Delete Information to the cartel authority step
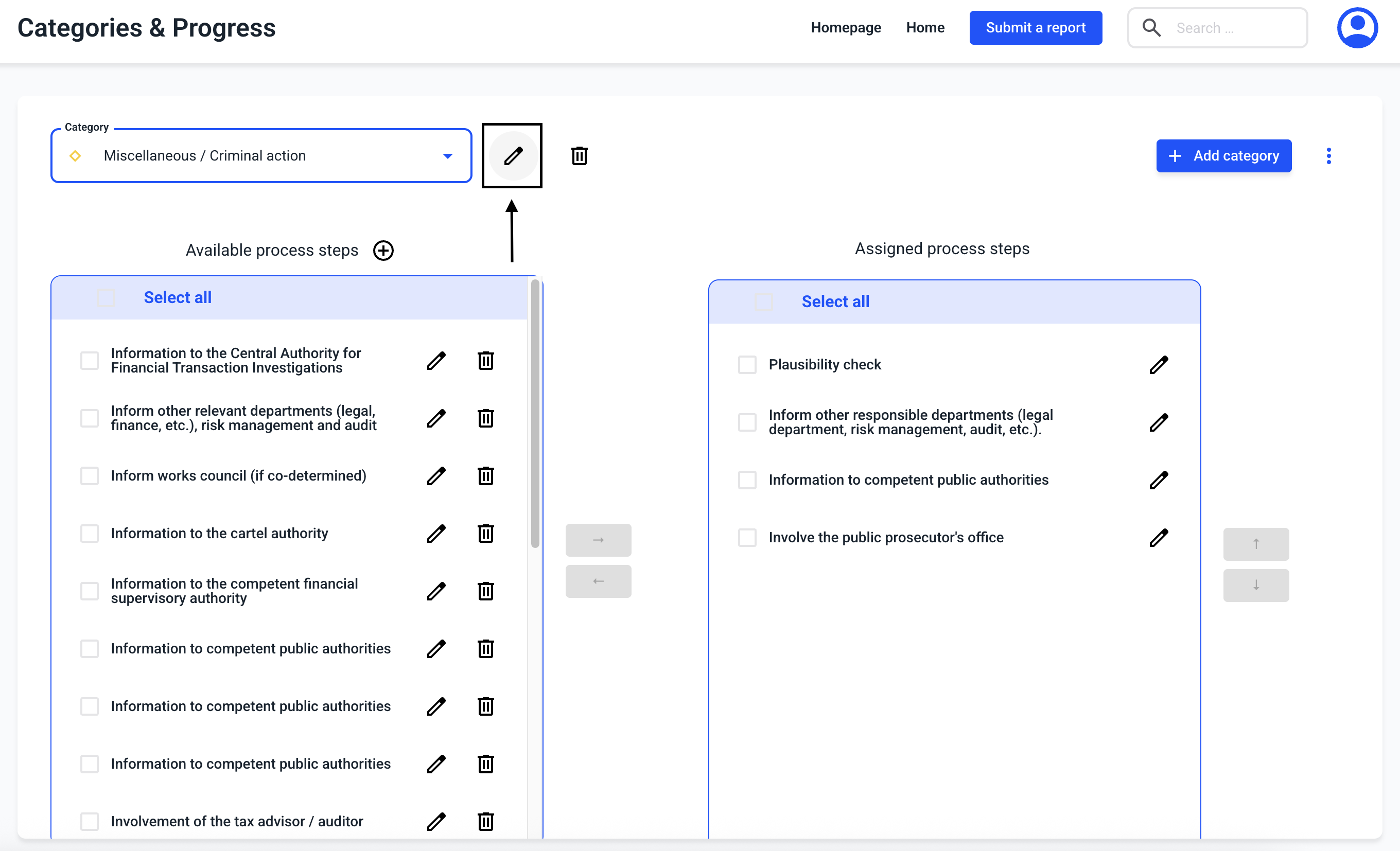The width and height of the screenshot is (1400, 851). point(485,534)
